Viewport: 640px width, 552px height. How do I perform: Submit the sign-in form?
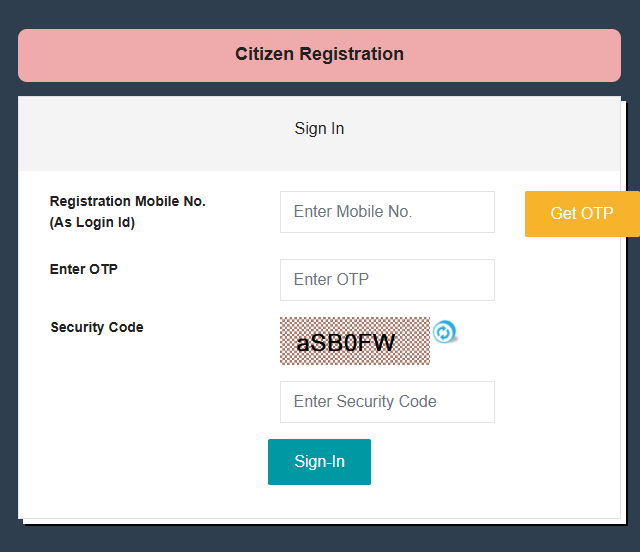(319, 462)
